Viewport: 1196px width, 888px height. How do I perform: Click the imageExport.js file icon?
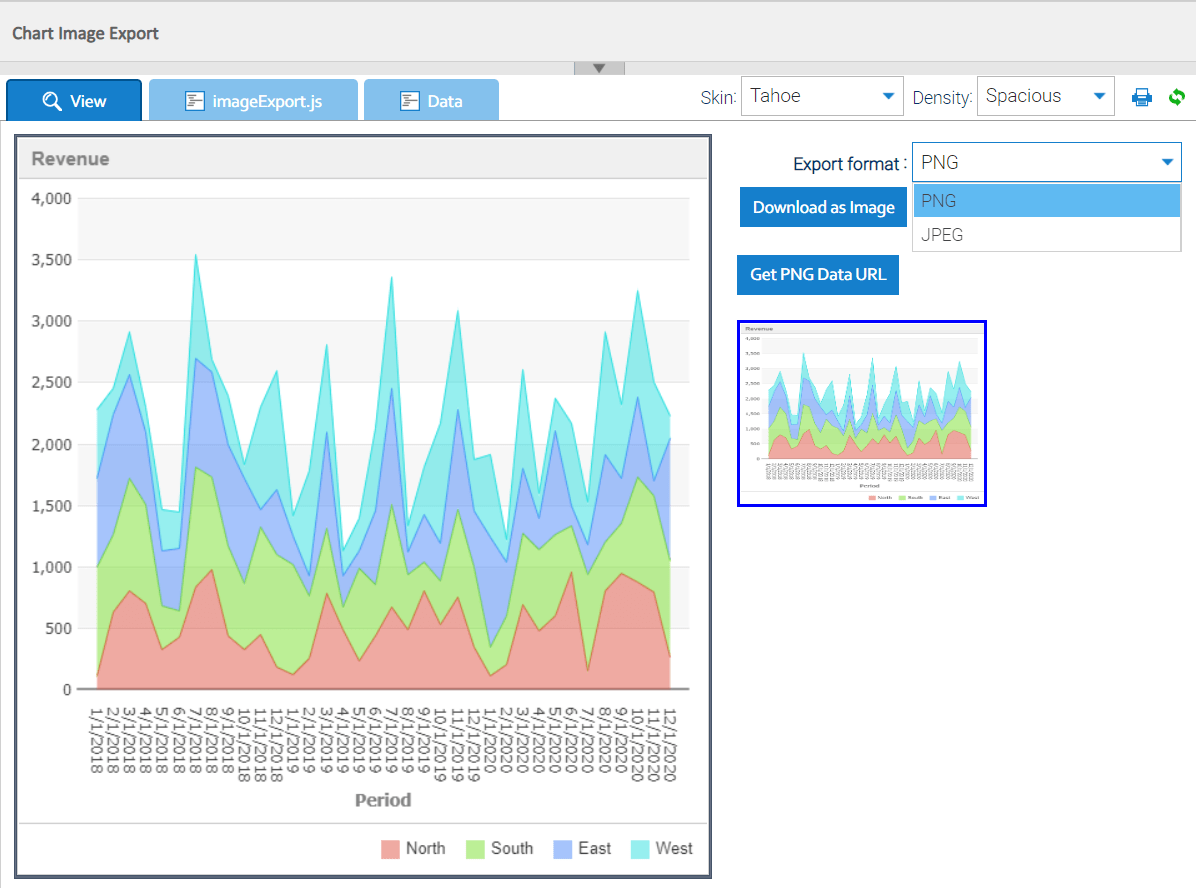(x=195, y=101)
